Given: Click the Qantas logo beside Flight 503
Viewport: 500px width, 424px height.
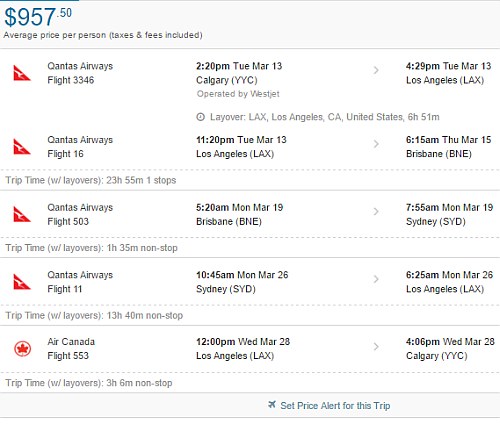Looking at the screenshot, I should [x=22, y=214].
